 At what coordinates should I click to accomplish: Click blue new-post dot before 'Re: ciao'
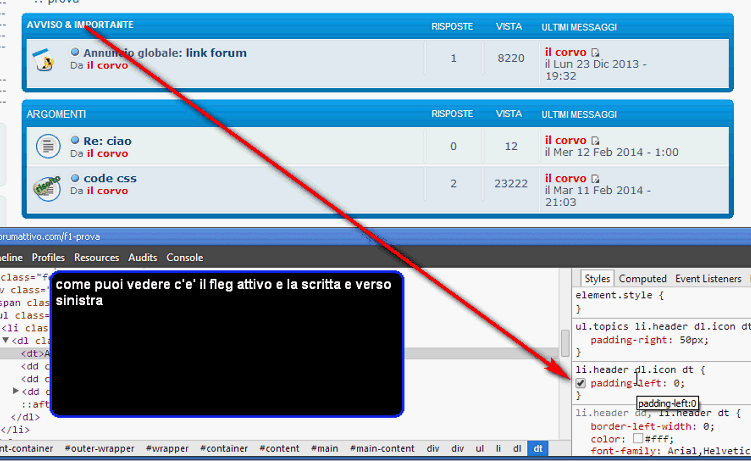[x=75, y=140]
